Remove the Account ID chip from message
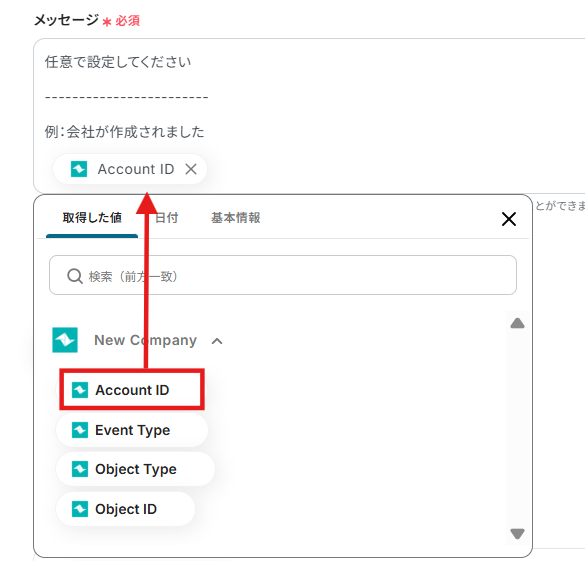585x561 pixels. tap(191, 169)
